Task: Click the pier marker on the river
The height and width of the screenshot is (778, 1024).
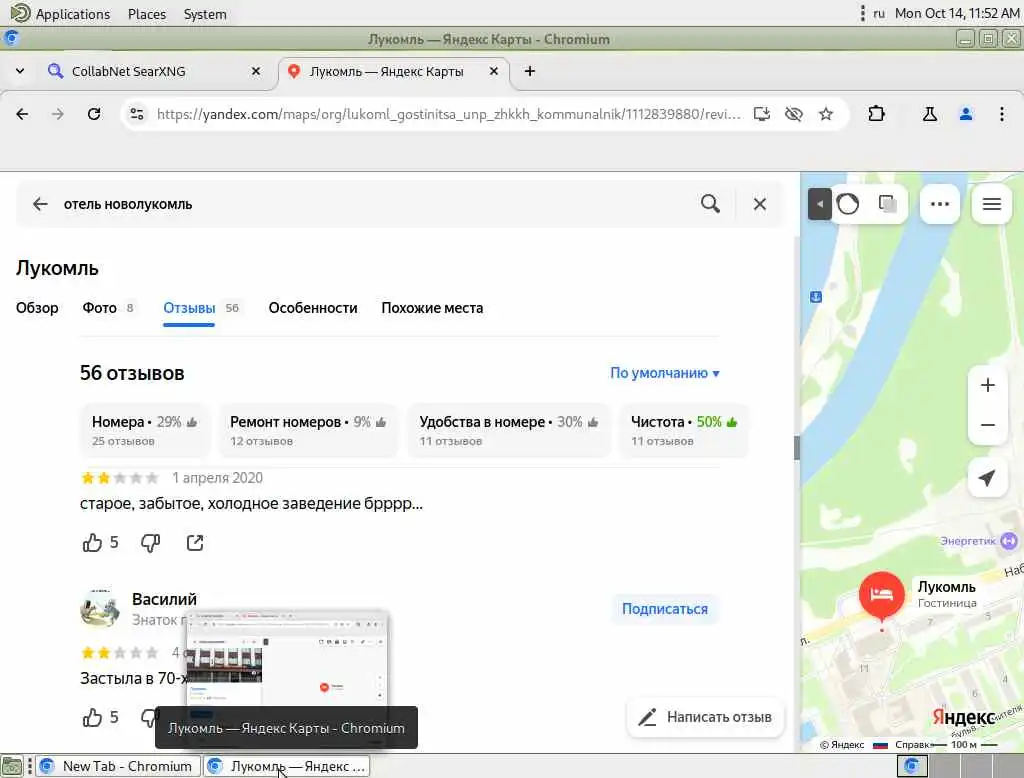Action: tap(816, 297)
